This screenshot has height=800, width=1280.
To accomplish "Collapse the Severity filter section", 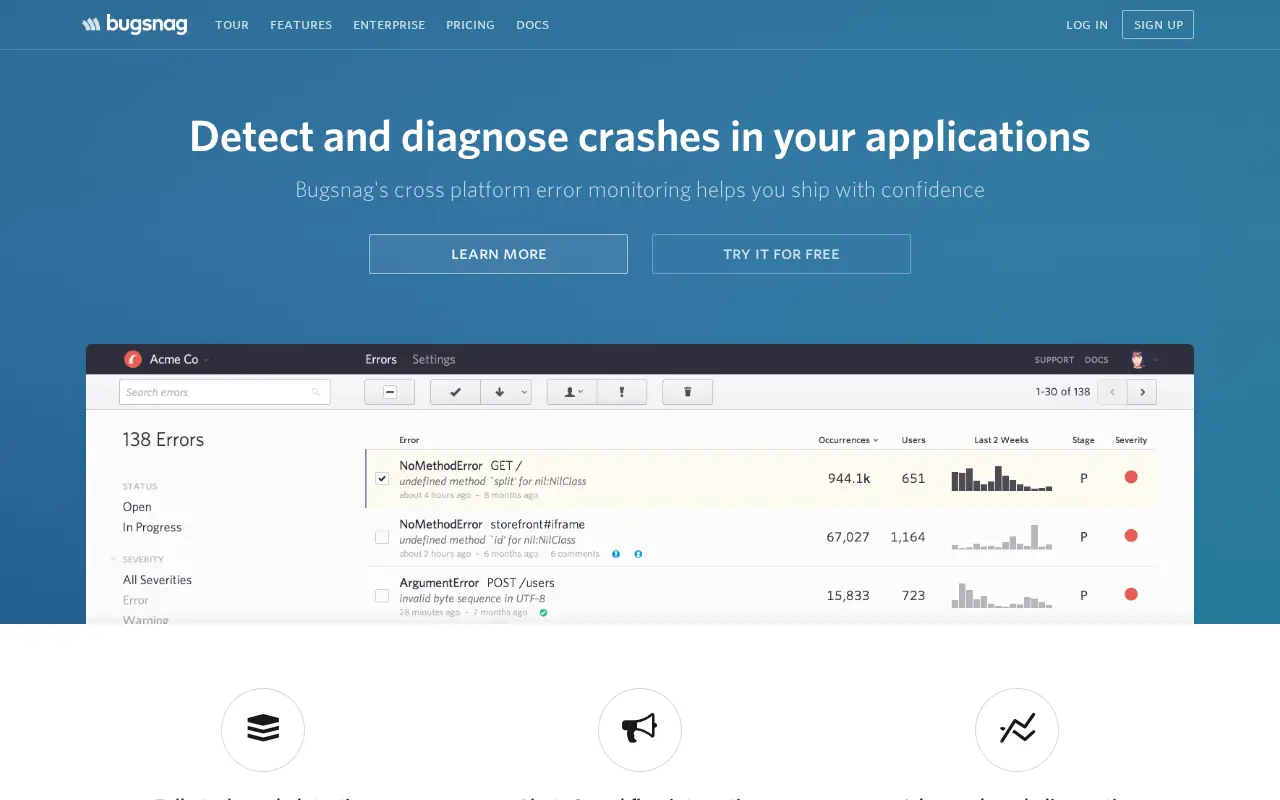I will (114, 559).
